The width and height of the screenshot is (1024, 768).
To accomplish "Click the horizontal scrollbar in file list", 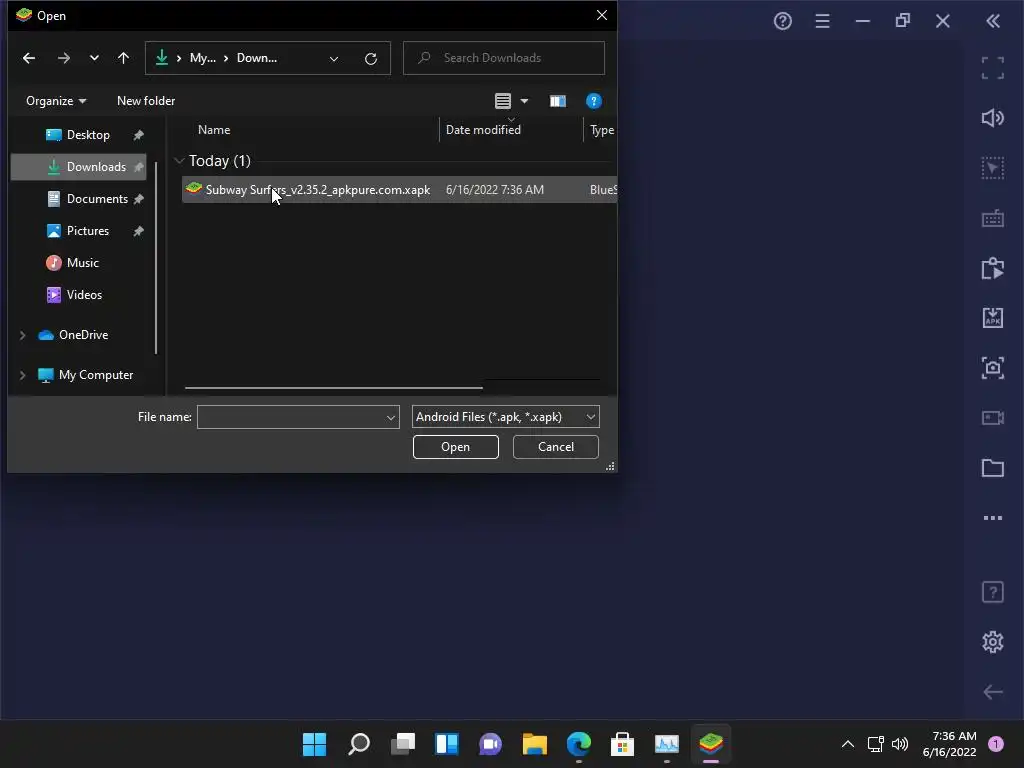I will [x=334, y=388].
